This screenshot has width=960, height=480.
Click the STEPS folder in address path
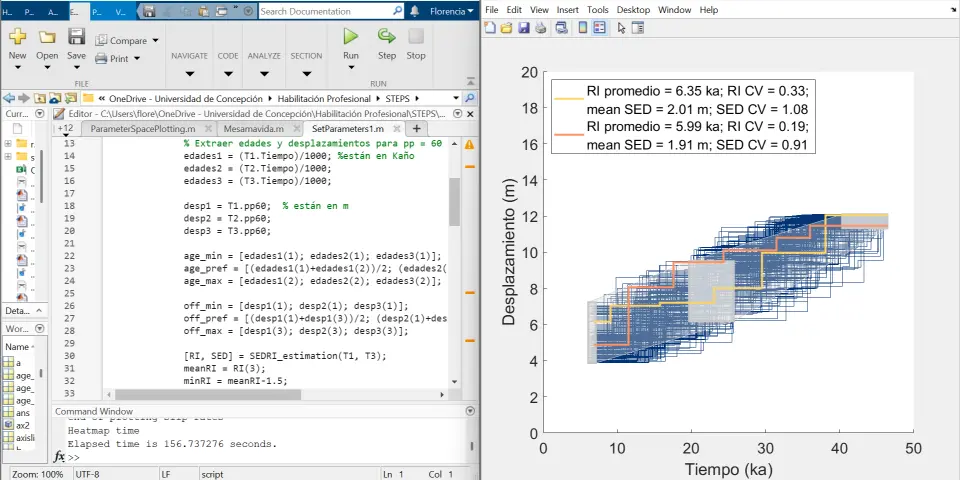pos(396,99)
